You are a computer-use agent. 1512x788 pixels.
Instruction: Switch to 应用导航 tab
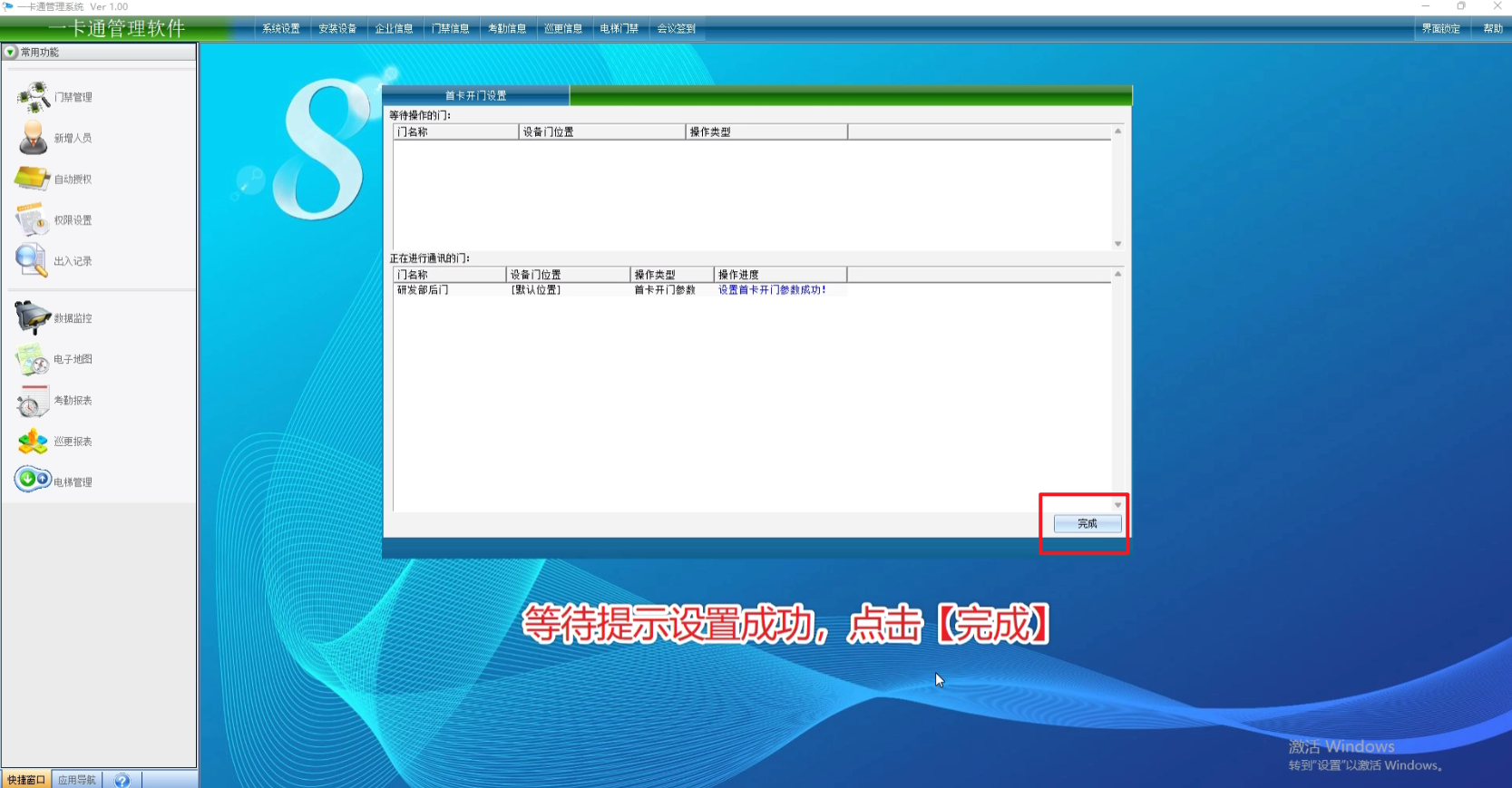tap(77, 780)
